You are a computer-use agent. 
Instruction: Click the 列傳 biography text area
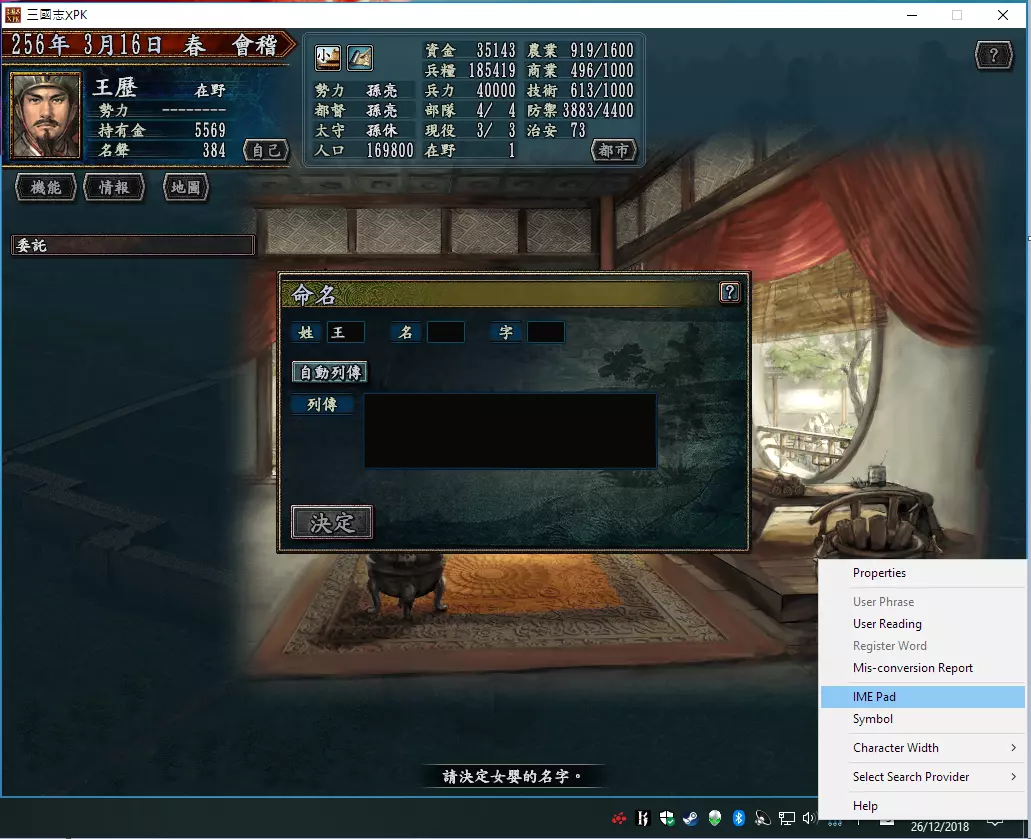pos(510,431)
